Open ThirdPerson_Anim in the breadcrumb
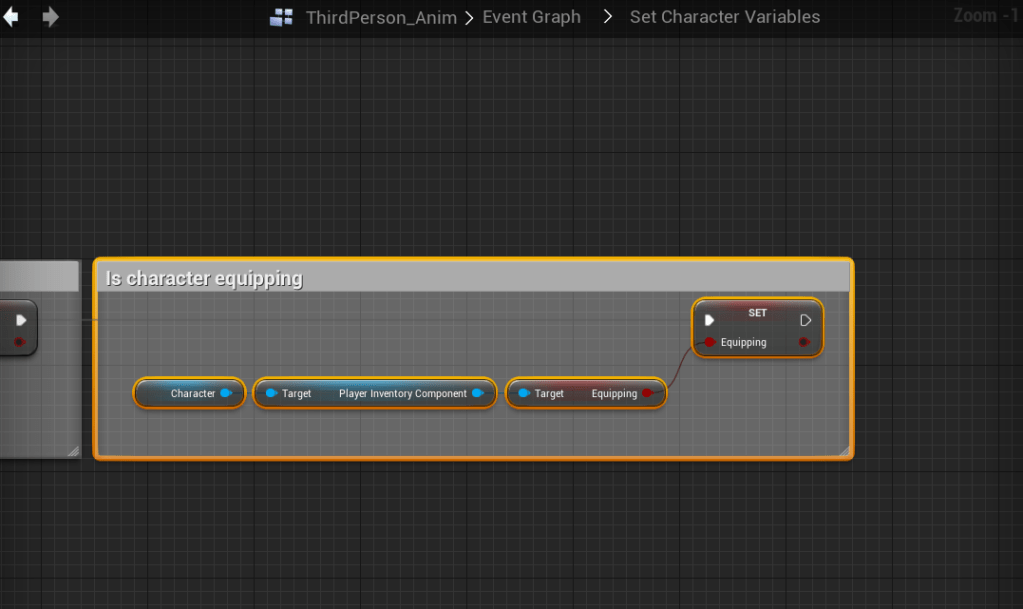This screenshot has height=609, width=1023. coord(380,17)
